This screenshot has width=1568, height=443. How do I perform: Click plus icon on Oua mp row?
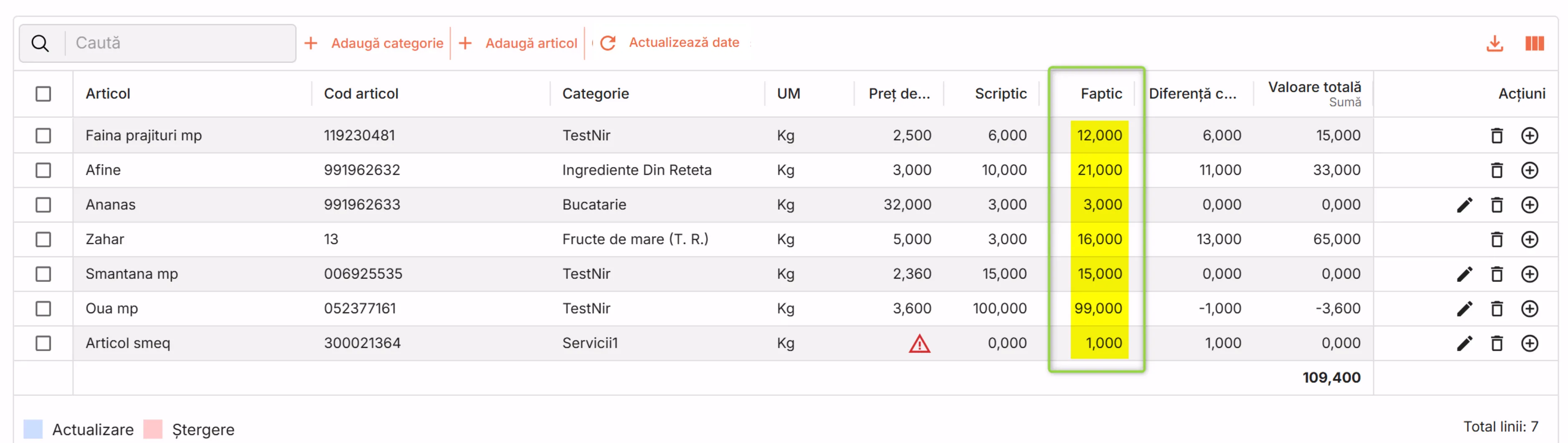[1529, 309]
